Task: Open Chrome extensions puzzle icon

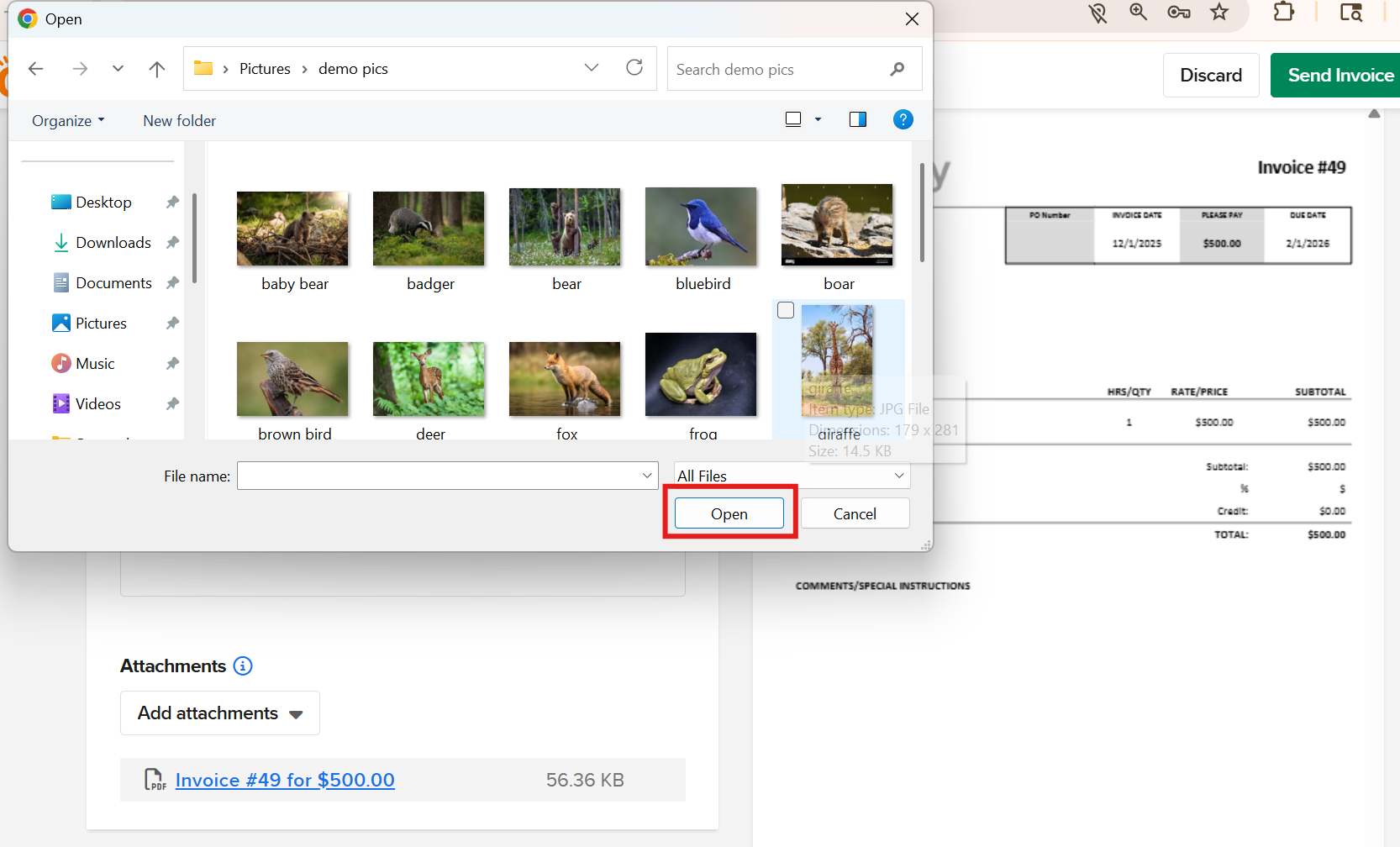Action: 1283,13
